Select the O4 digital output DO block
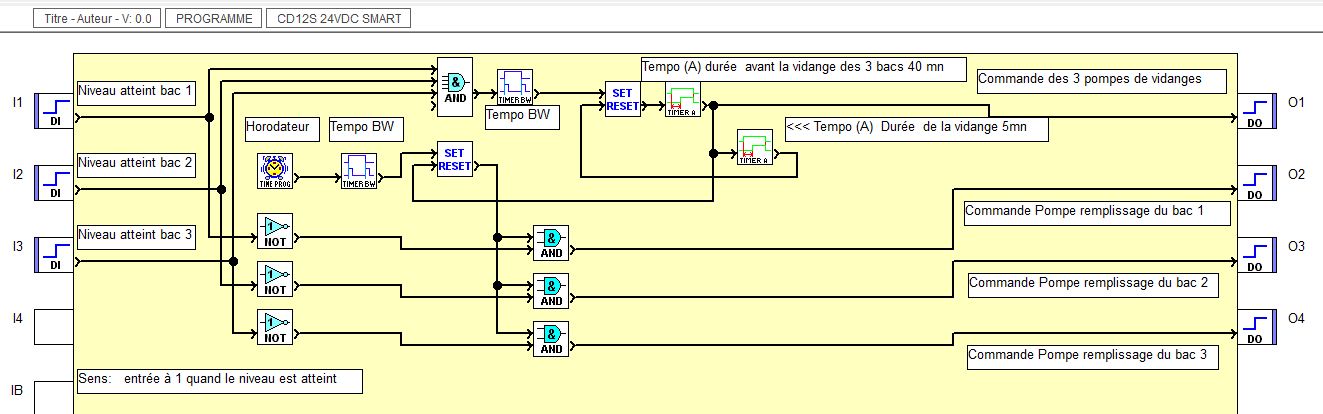Viewport: 1323px width, 414px height. pyautogui.click(x=1257, y=327)
